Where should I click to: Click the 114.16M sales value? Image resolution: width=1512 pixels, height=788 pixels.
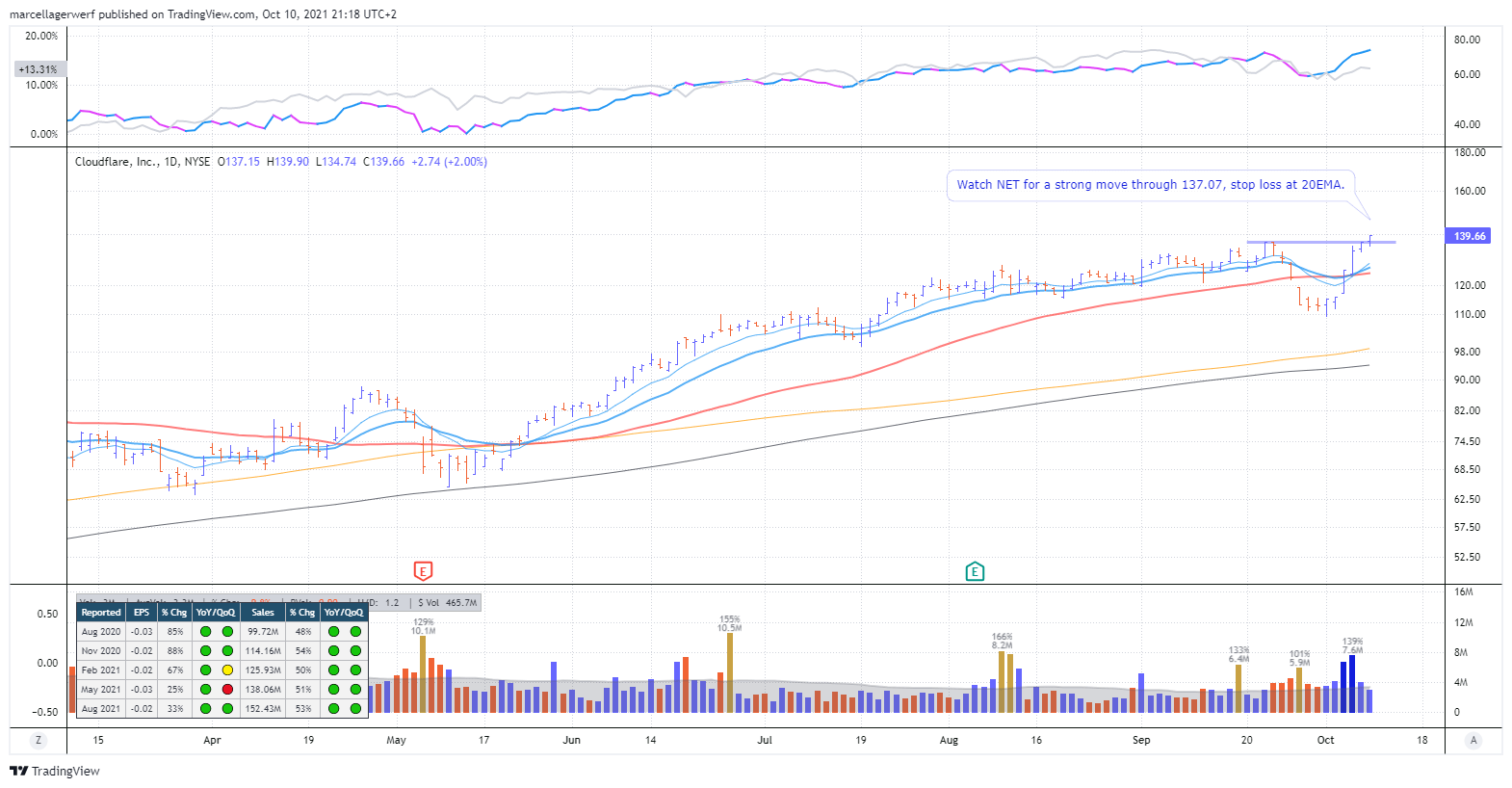tap(263, 651)
